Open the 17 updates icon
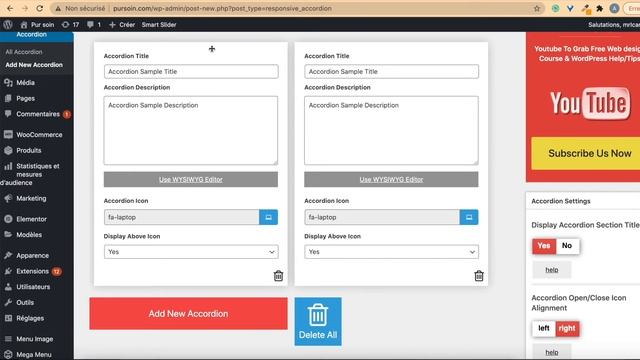The width and height of the screenshot is (640, 360). coord(70,24)
